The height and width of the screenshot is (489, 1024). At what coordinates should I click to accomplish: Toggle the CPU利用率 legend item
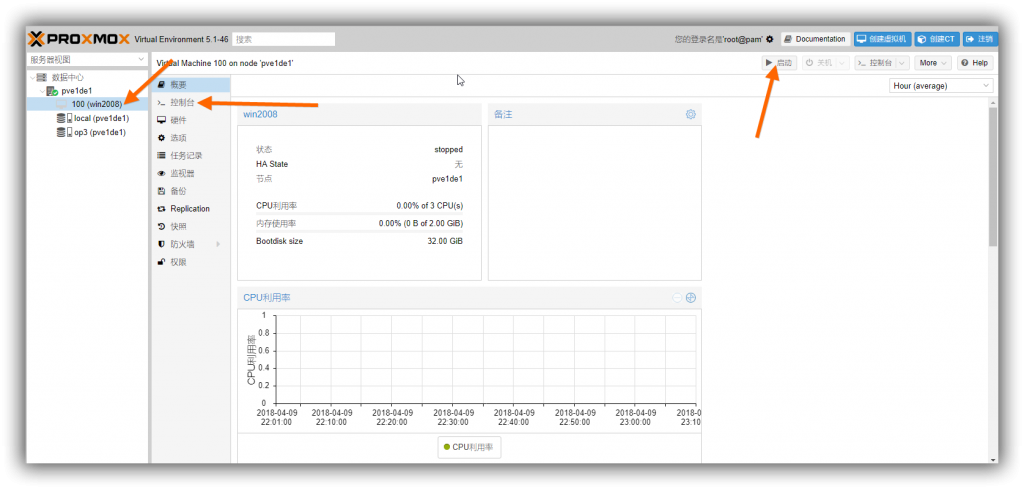pos(469,447)
